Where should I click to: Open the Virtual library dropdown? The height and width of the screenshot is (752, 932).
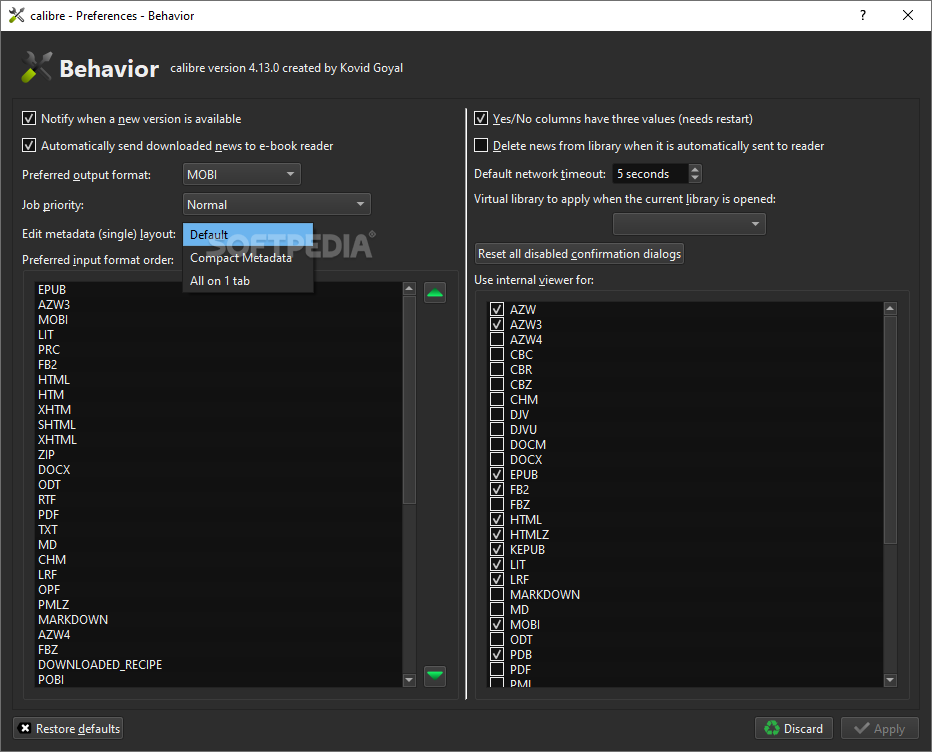(x=689, y=224)
